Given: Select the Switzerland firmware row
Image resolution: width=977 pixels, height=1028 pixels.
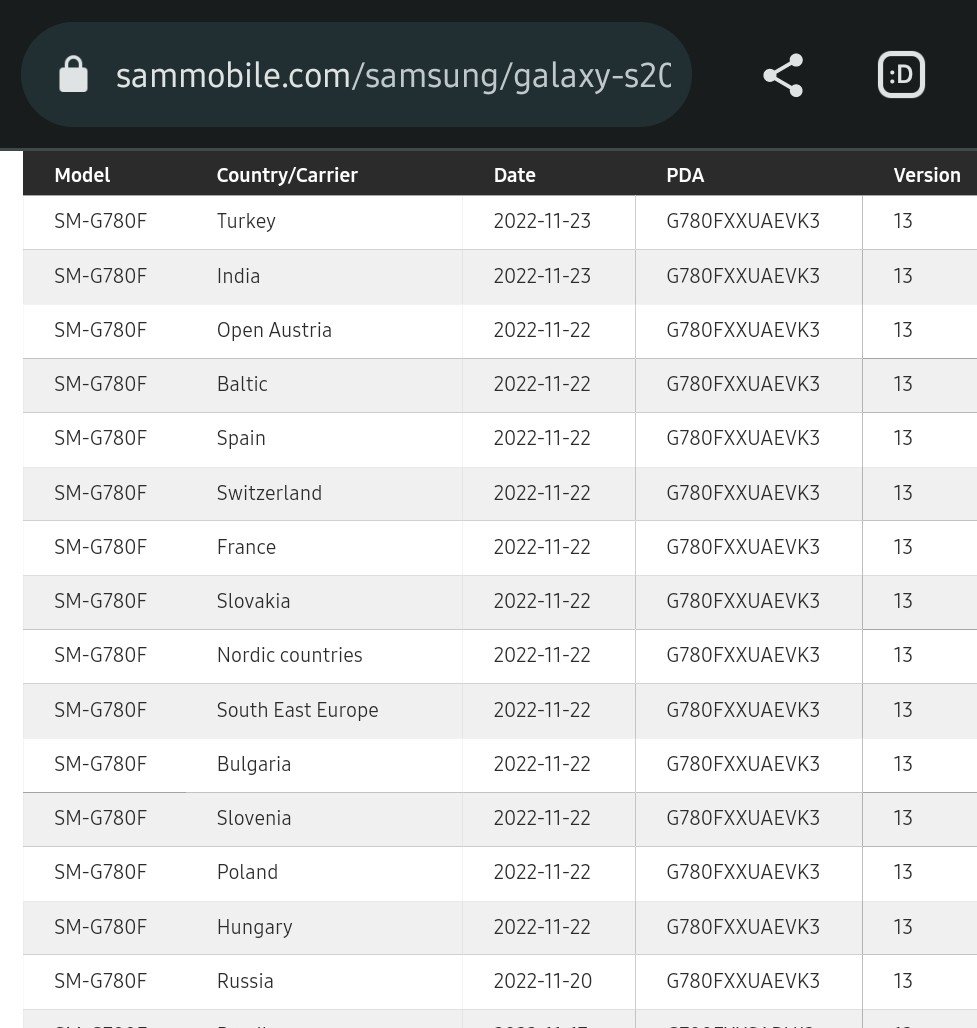Looking at the screenshot, I should tap(269, 493).
